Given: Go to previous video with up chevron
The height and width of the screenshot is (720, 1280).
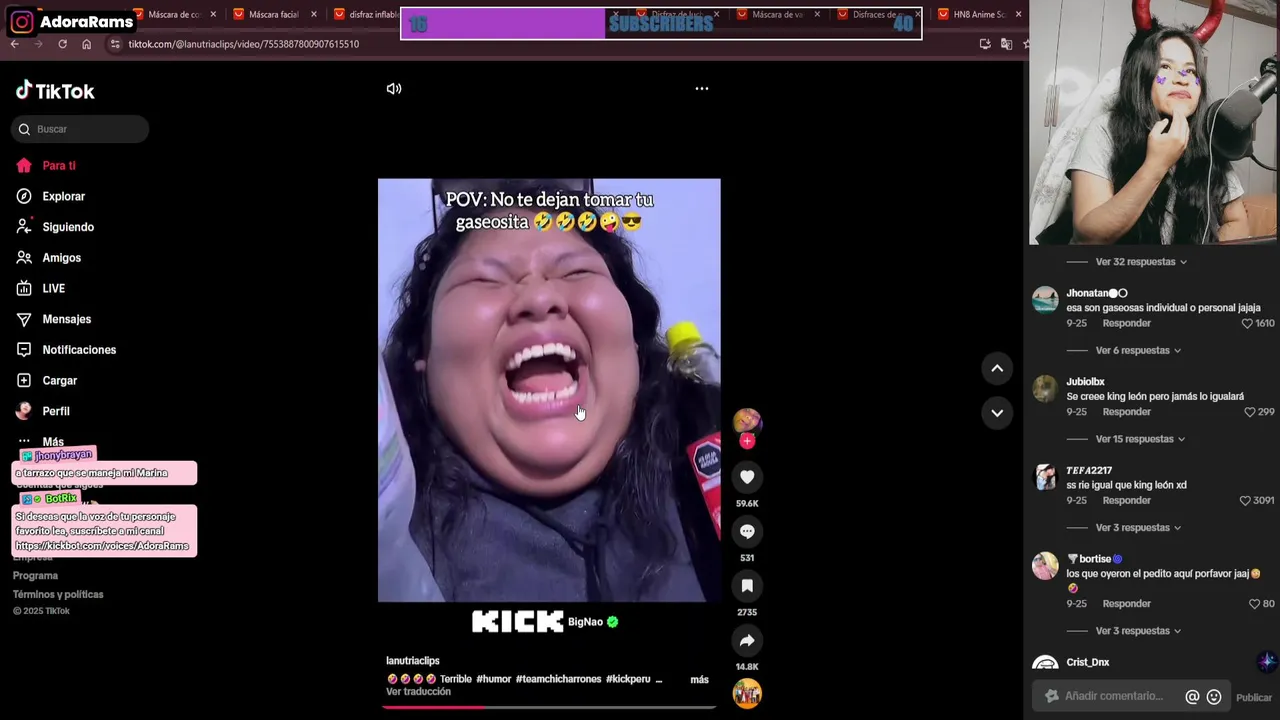Looking at the screenshot, I should pos(997,368).
